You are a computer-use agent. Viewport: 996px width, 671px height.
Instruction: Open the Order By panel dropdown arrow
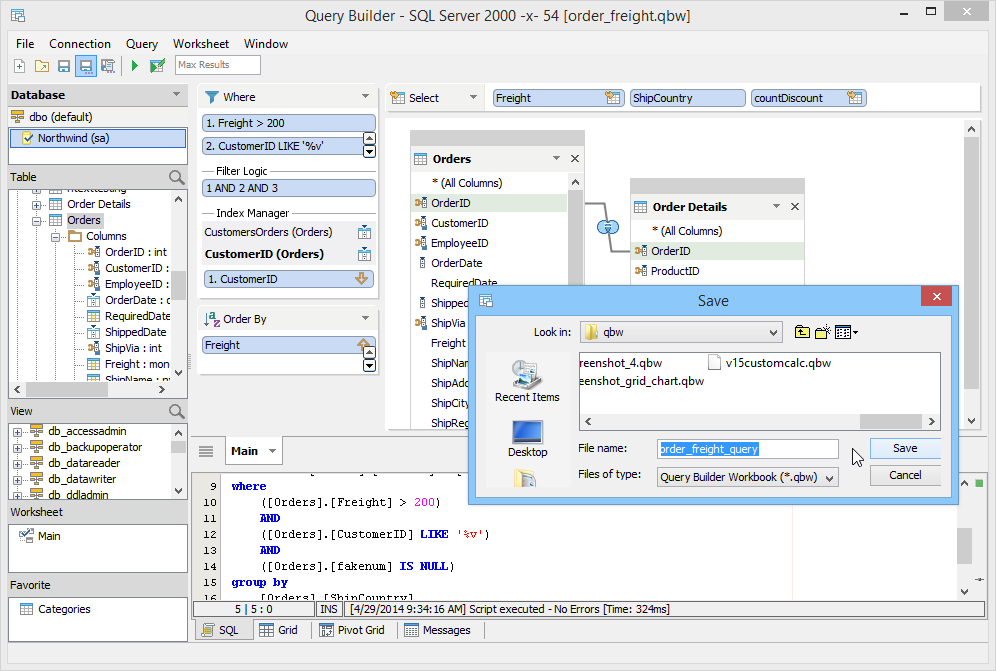pyautogui.click(x=365, y=318)
